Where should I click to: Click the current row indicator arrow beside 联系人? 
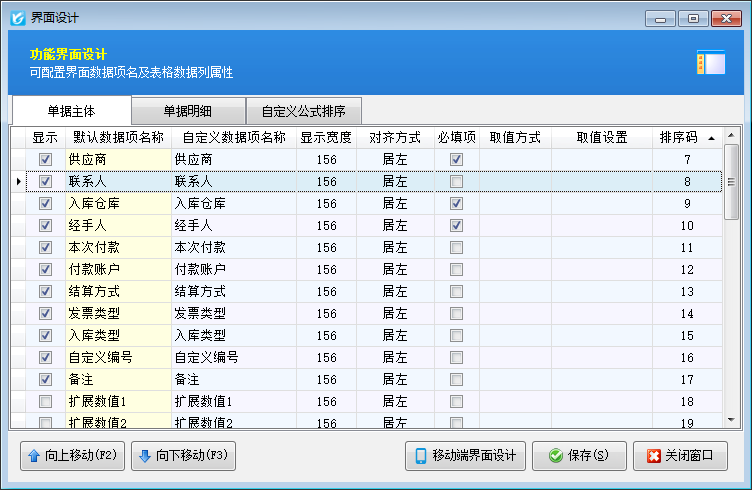[x=19, y=182]
